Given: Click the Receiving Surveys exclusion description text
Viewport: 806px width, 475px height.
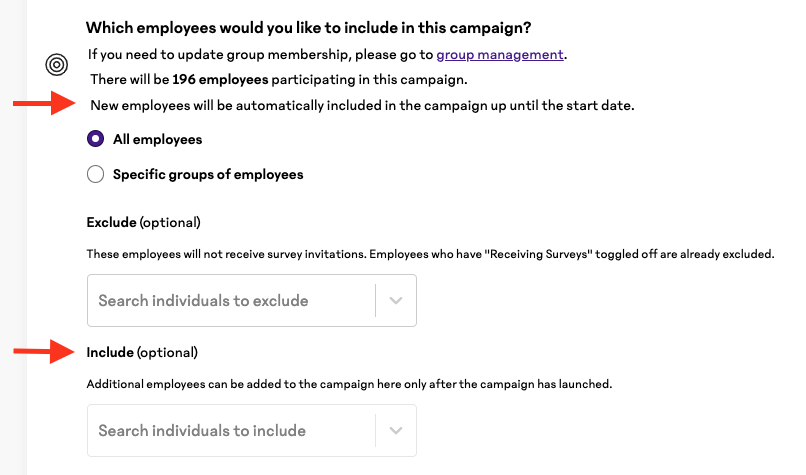Looking at the screenshot, I should tap(430, 254).
